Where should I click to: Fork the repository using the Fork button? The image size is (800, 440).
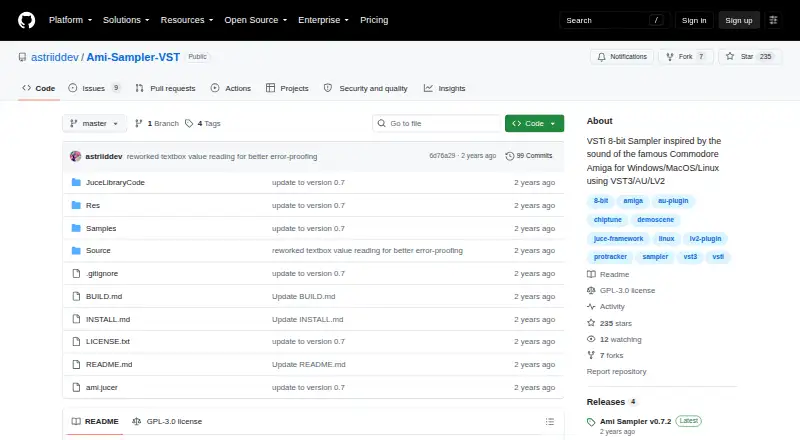click(686, 57)
